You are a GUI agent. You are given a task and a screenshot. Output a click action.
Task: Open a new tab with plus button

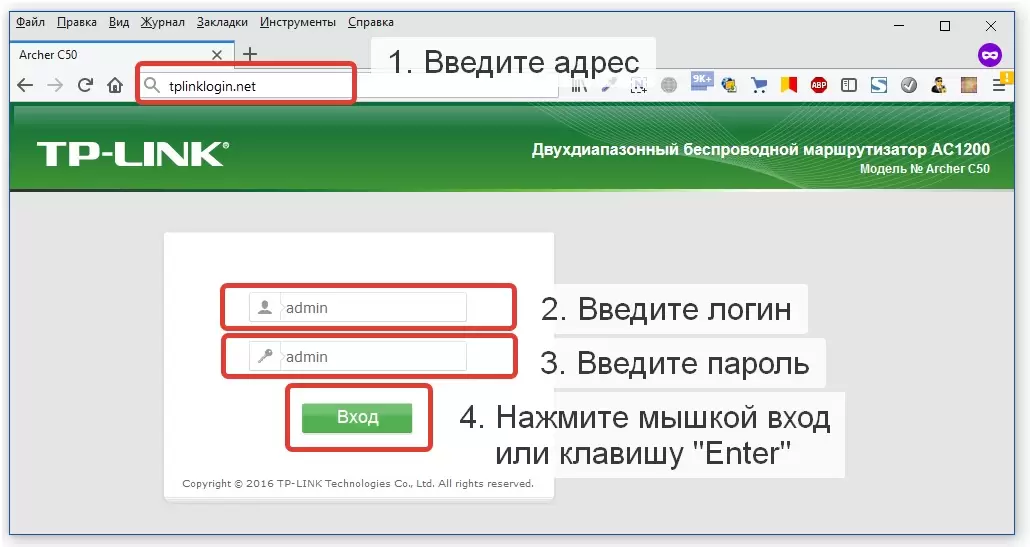(250, 54)
